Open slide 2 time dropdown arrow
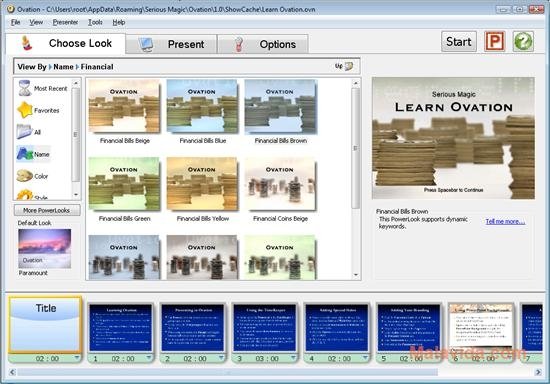Image resolution: width=550 pixels, height=384 pixels. point(221,358)
